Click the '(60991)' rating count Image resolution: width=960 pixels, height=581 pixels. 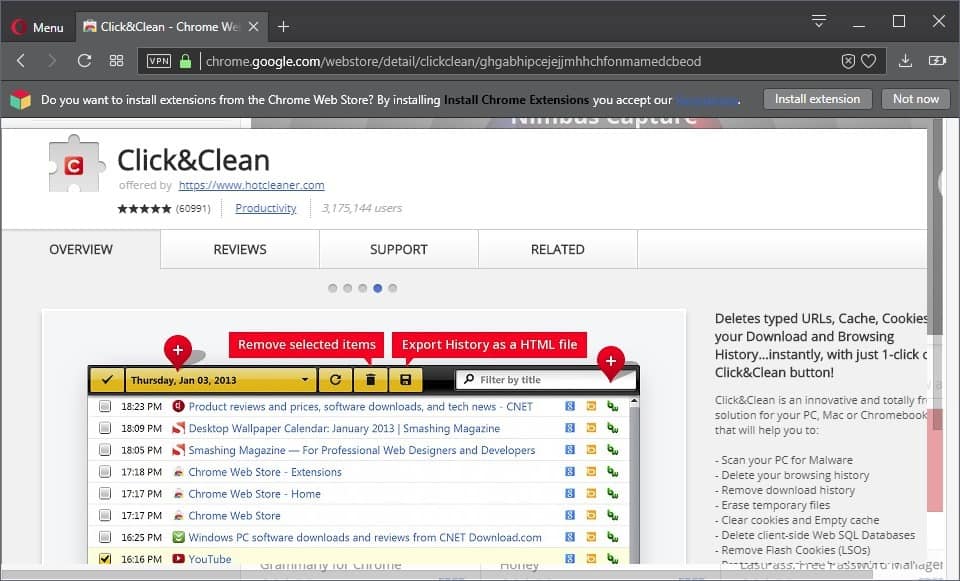tap(193, 209)
